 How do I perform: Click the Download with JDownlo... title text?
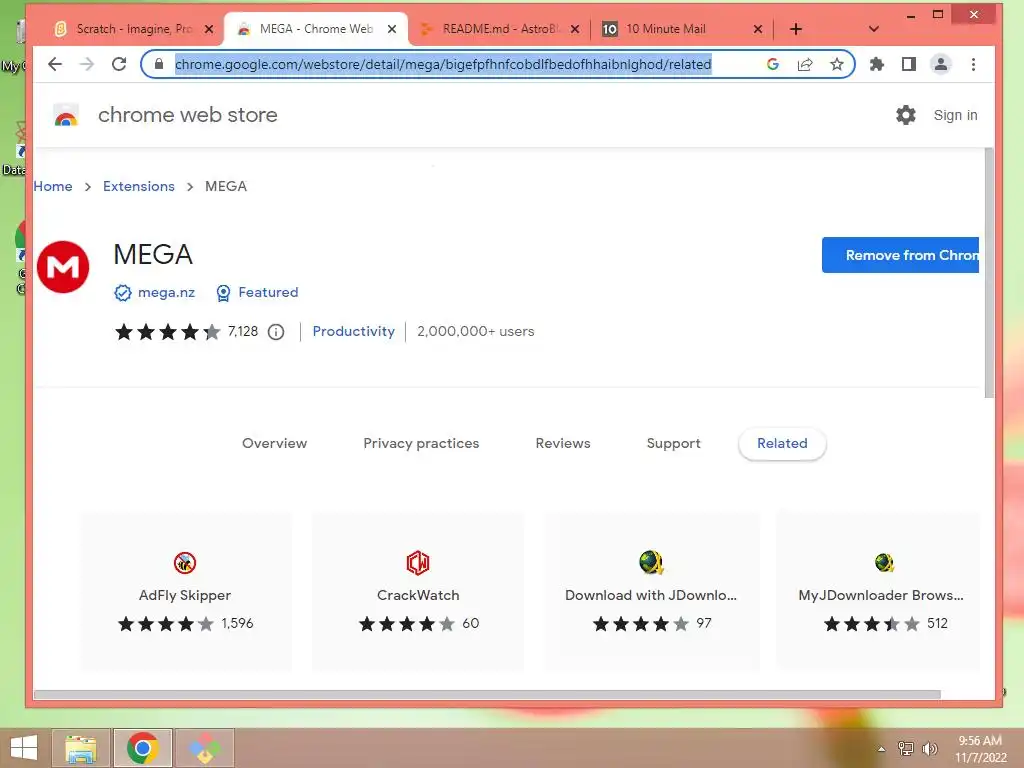click(651, 595)
